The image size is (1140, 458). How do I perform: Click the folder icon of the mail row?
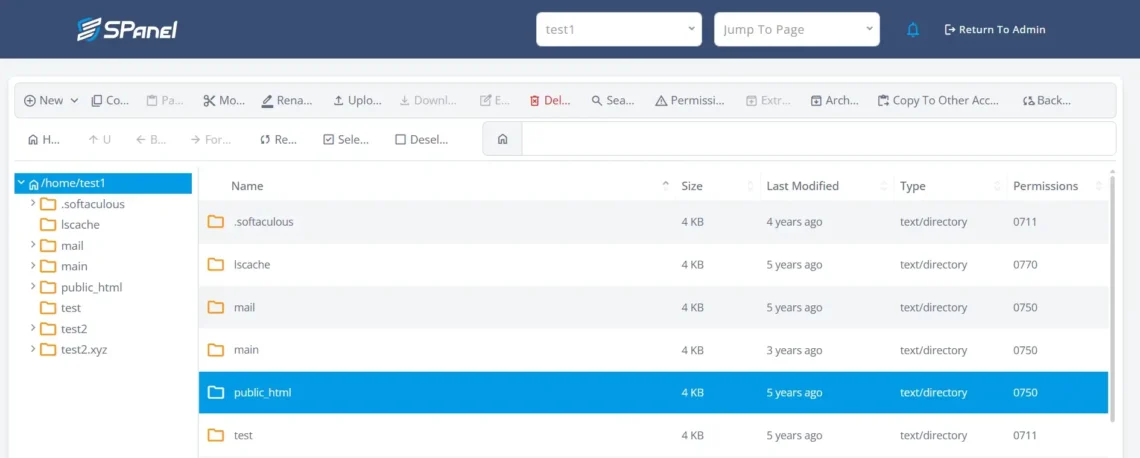(x=215, y=307)
